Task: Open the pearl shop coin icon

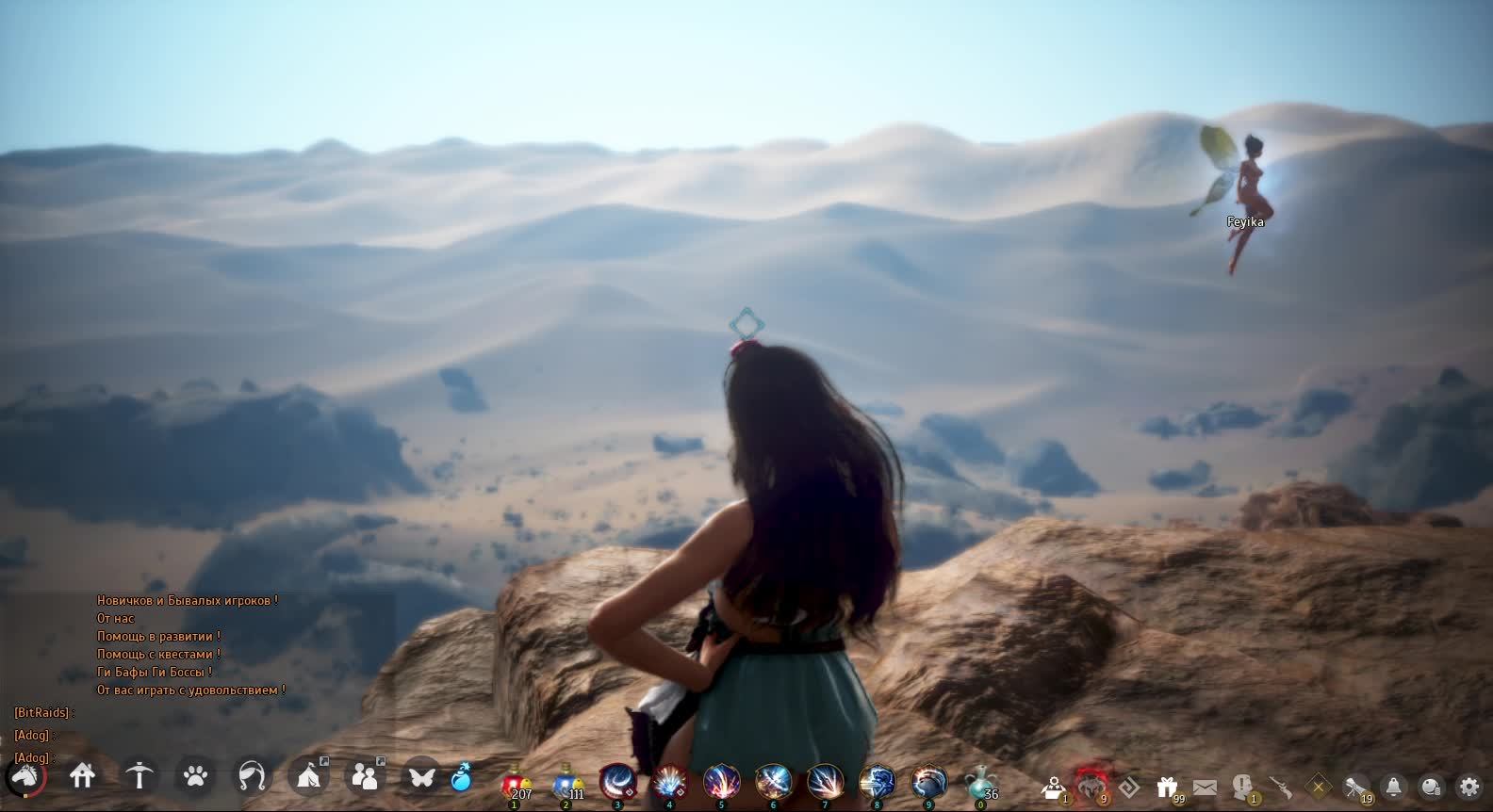Action: click(1432, 788)
